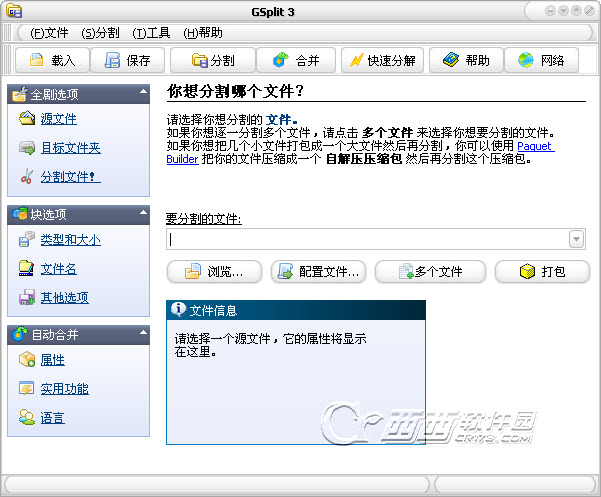Click the 类型和大小 link
Viewport: 601px width, 497px height.
(71, 240)
